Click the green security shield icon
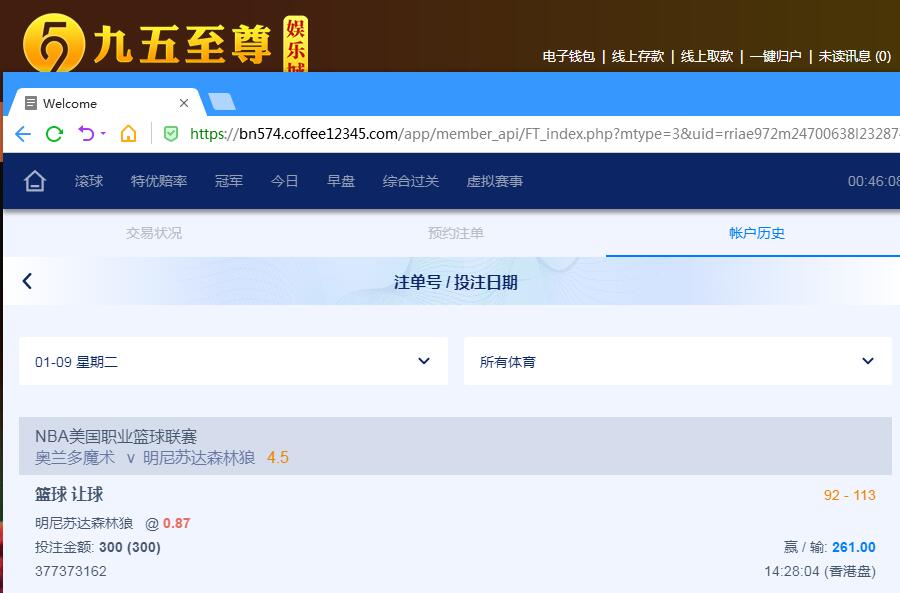This screenshot has width=900, height=593. (x=171, y=134)
